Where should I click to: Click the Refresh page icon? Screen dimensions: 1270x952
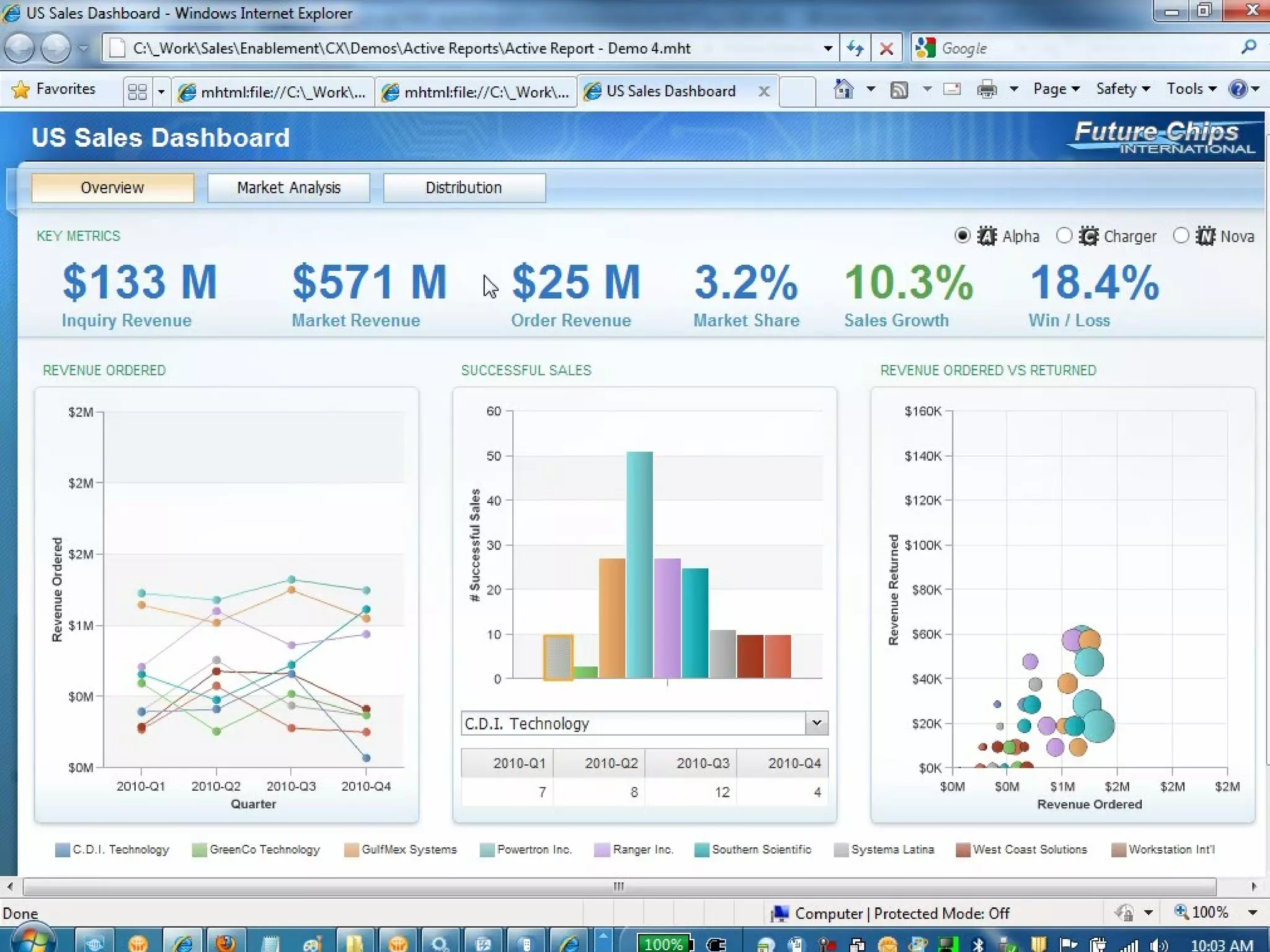click(856, 48)
